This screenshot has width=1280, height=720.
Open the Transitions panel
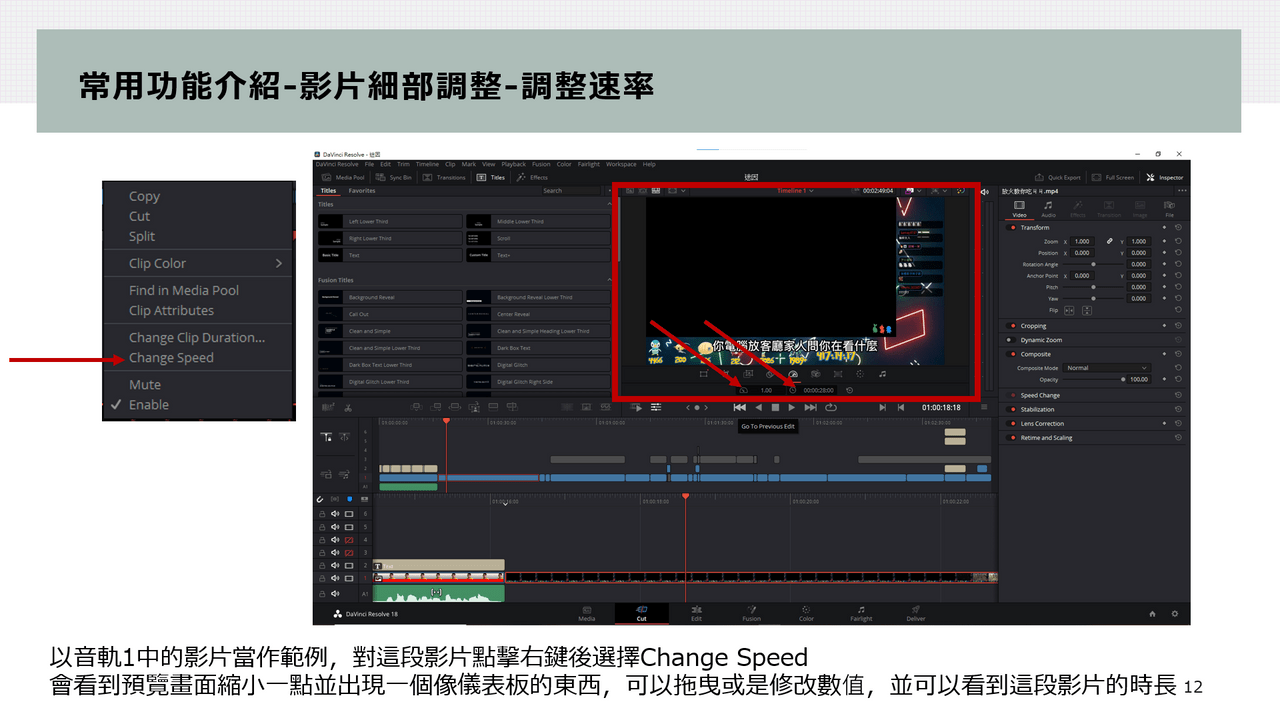(445, 177)
